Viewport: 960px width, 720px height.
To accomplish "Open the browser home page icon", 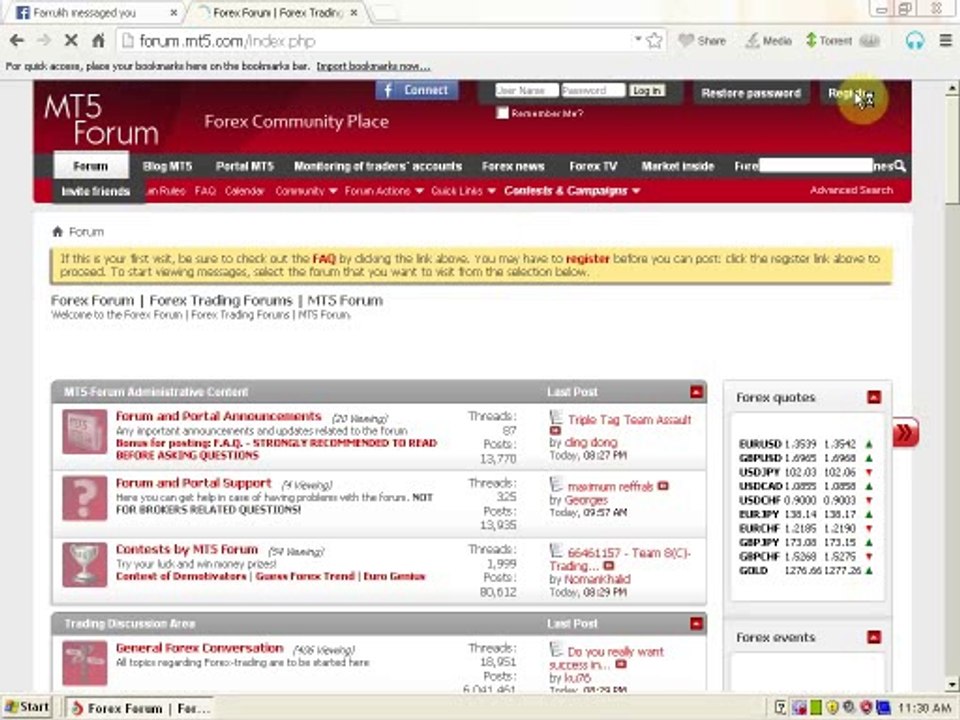I will 98,41.
